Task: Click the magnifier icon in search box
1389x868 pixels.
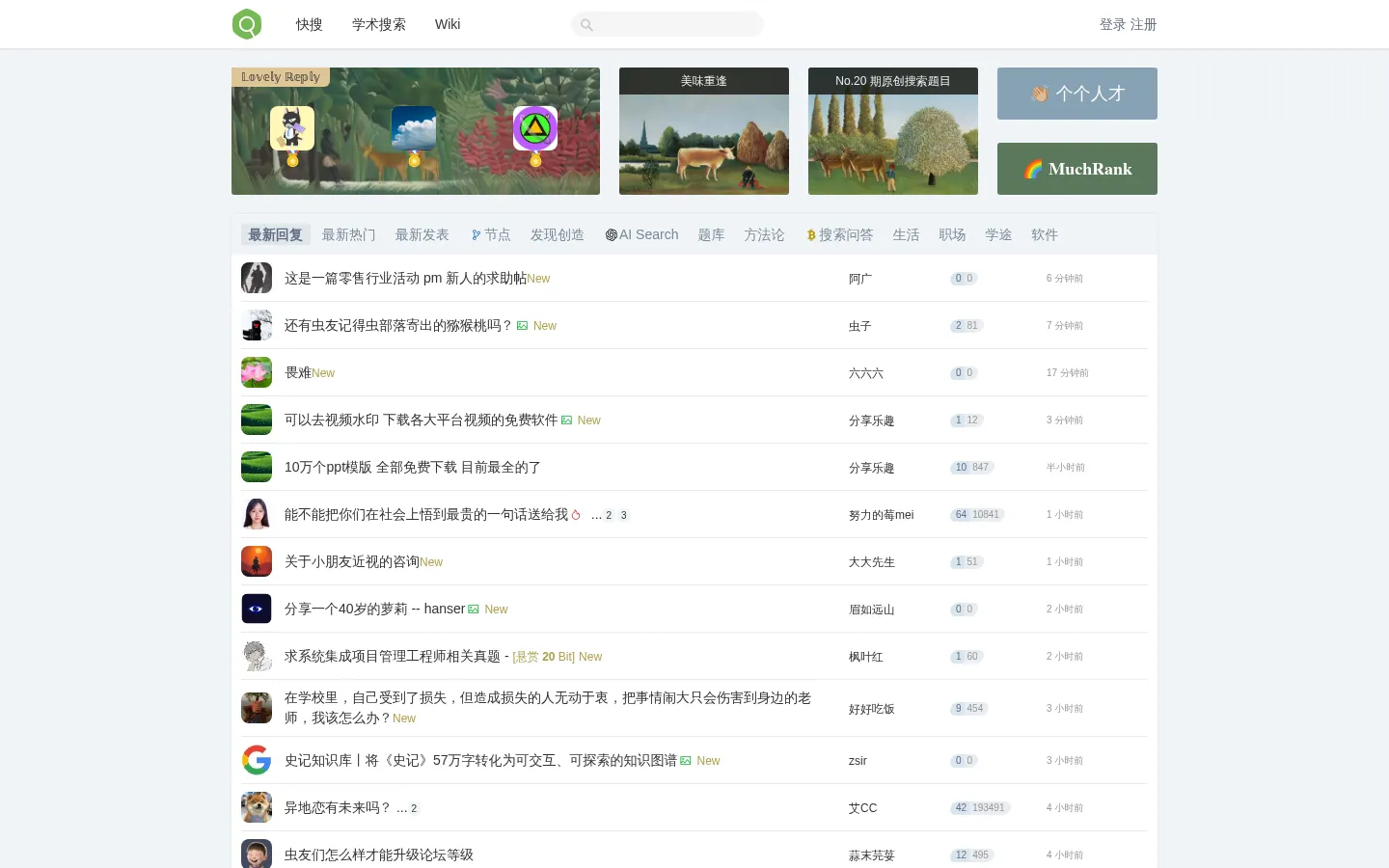Action: (586, 25)
